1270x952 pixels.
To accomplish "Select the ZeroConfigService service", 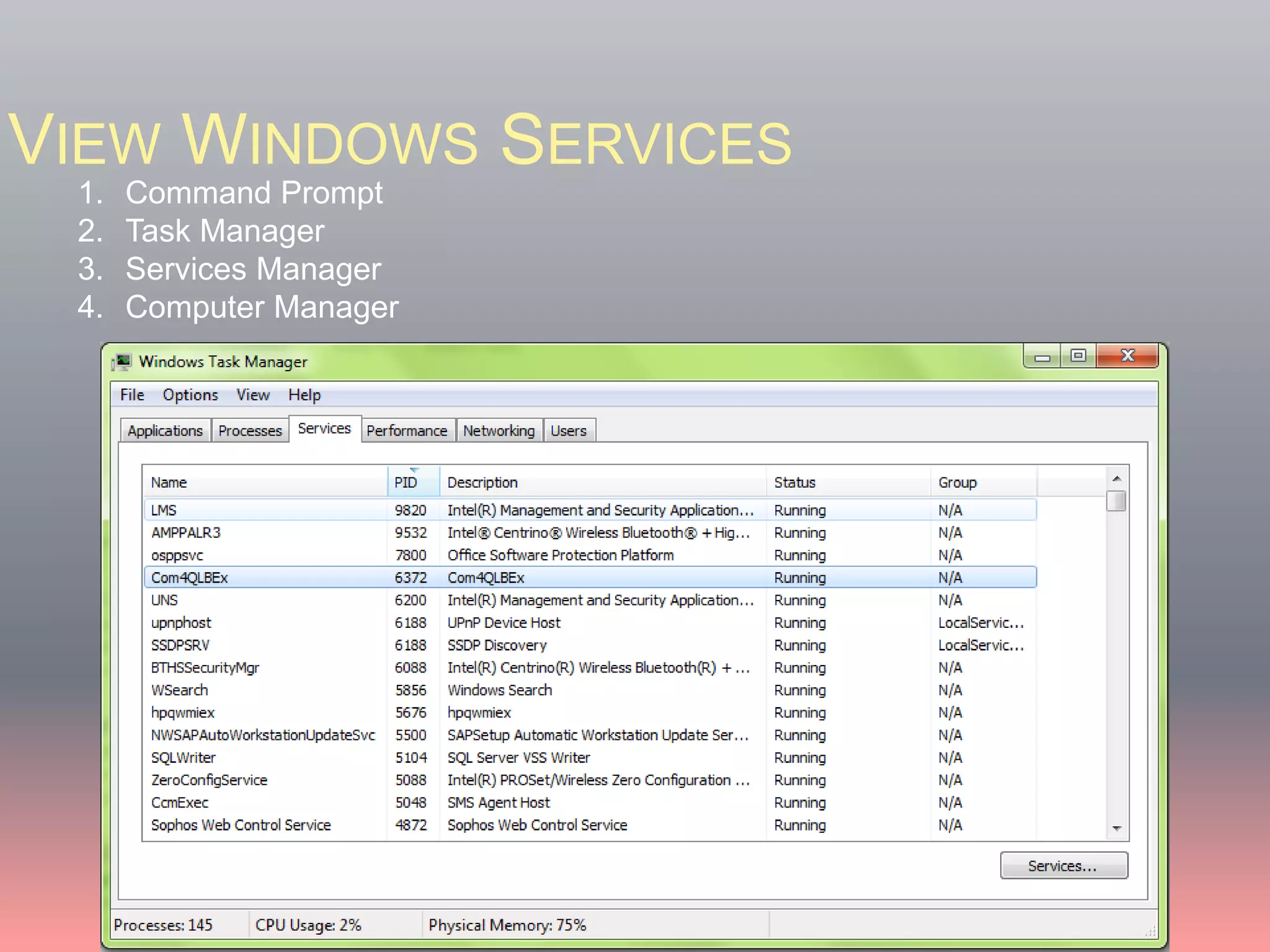I will coord(210,780).
